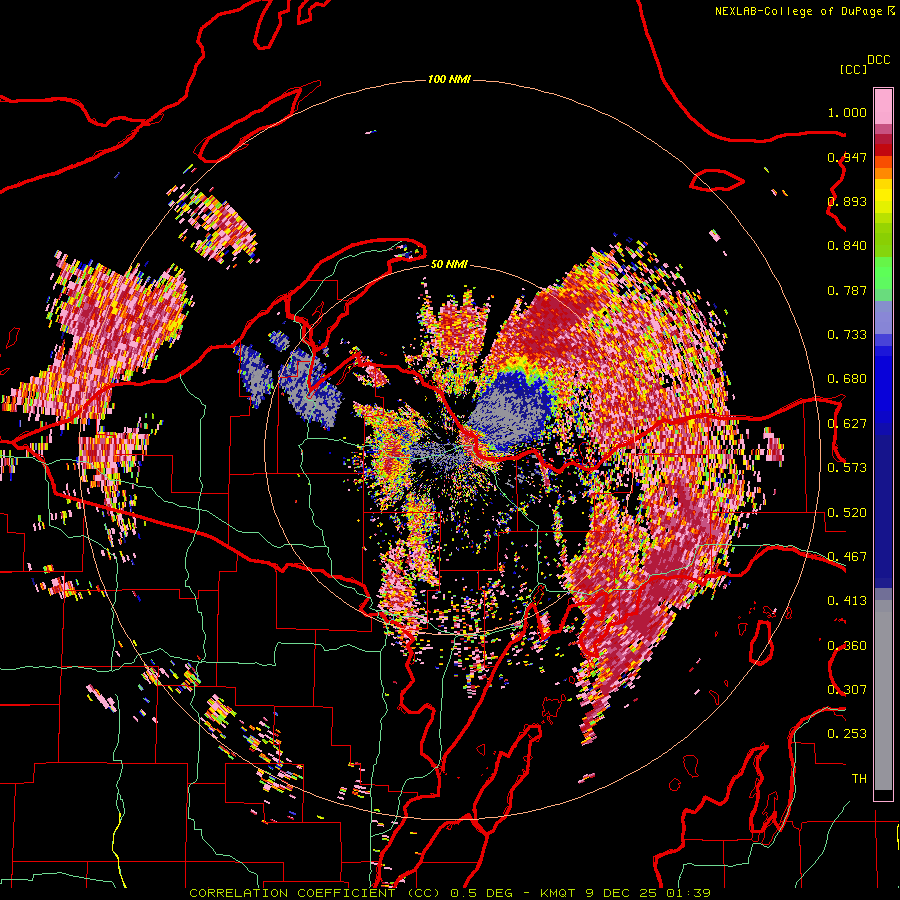Click the 1.000 value on color scale
Image resolution: width=900 pixels, height=900 pixels.
(847, 112)
